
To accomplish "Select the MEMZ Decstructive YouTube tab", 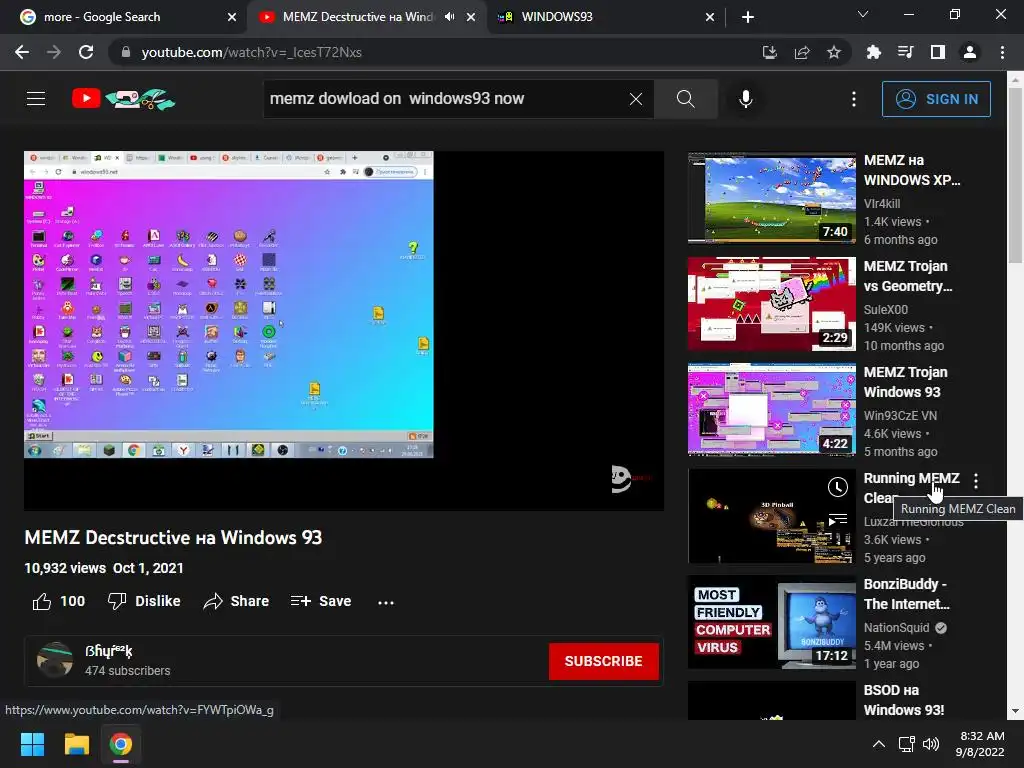I will point(356,17).
